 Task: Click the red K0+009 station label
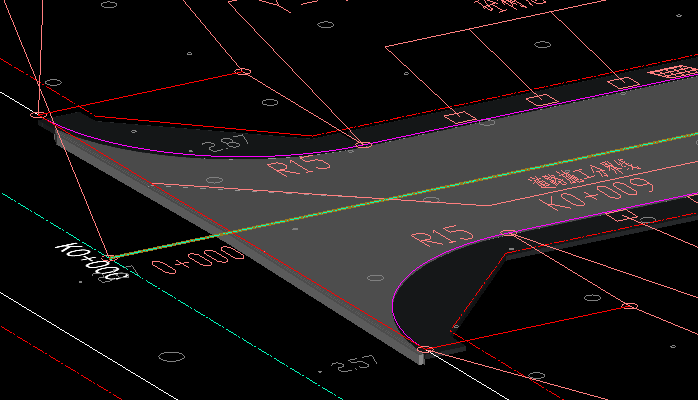coord(596,193)
